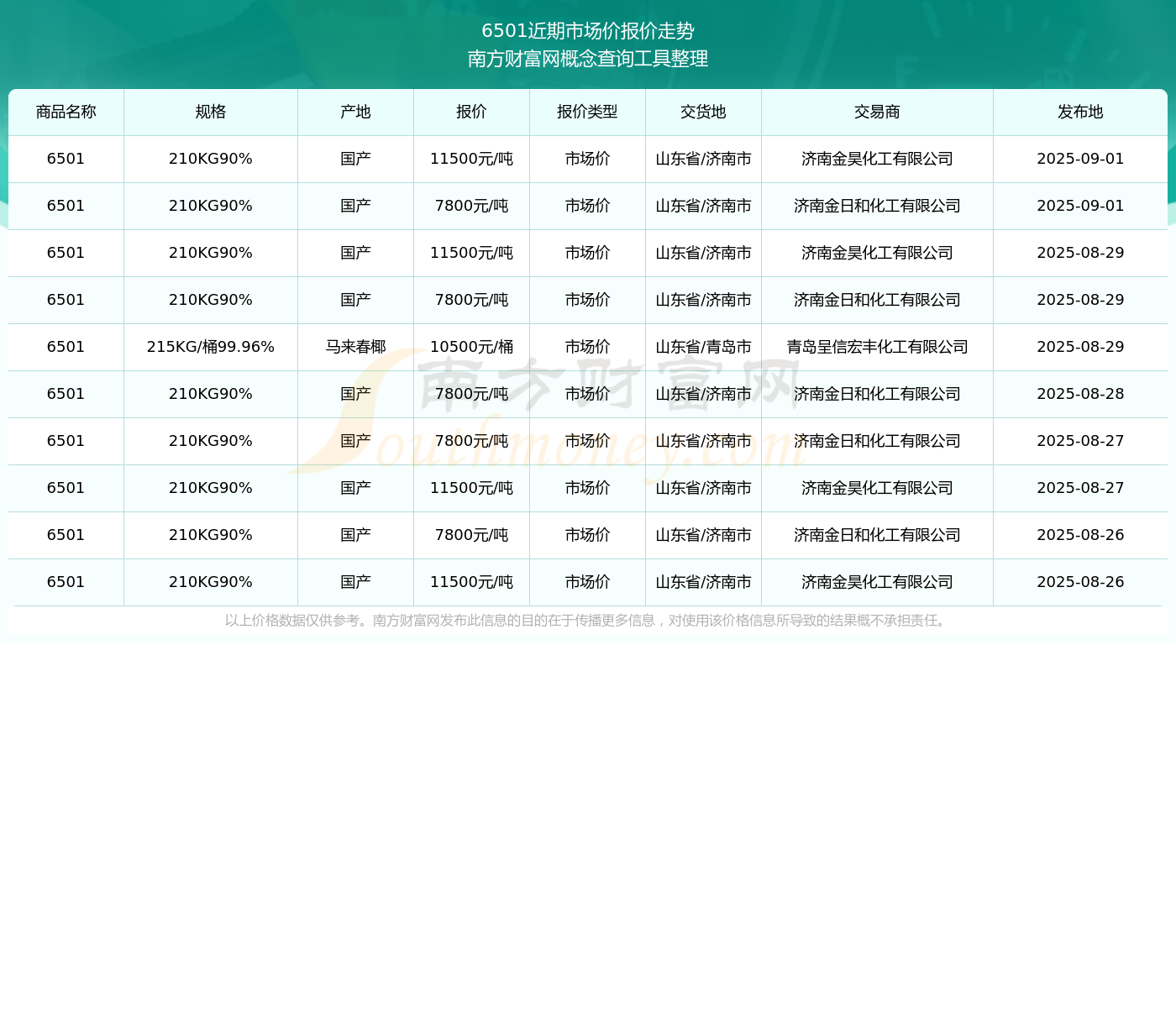Select the '产地' column header

pyautogui.click(x=356, y=112)
